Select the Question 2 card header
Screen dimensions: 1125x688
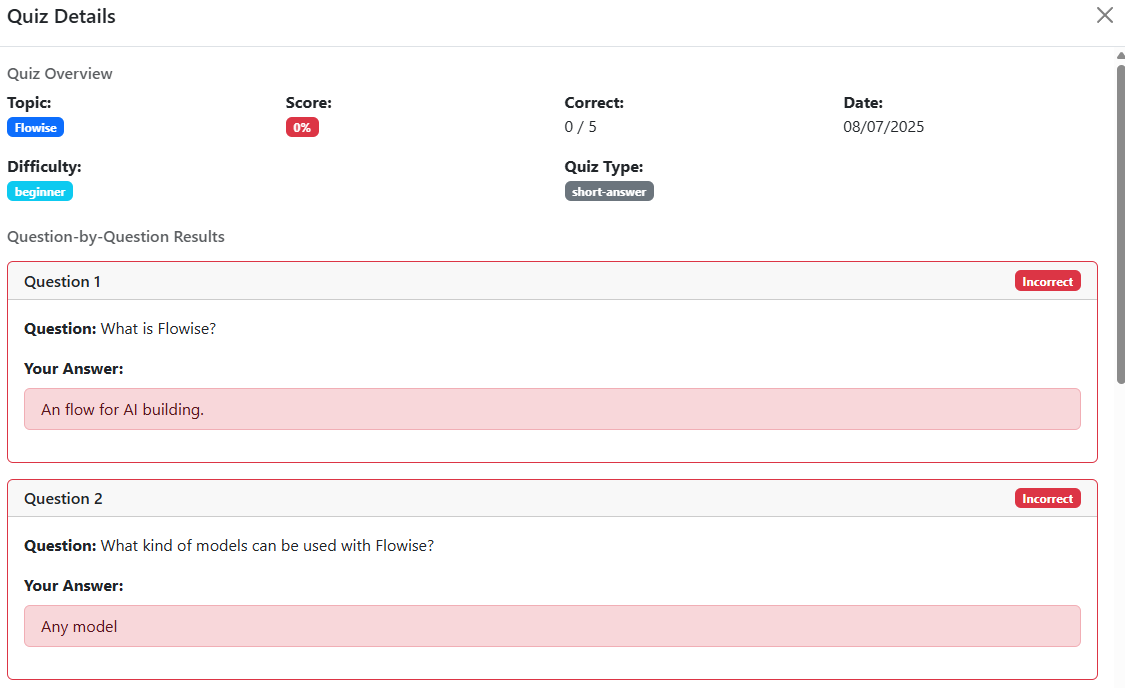tap(500, 499)
